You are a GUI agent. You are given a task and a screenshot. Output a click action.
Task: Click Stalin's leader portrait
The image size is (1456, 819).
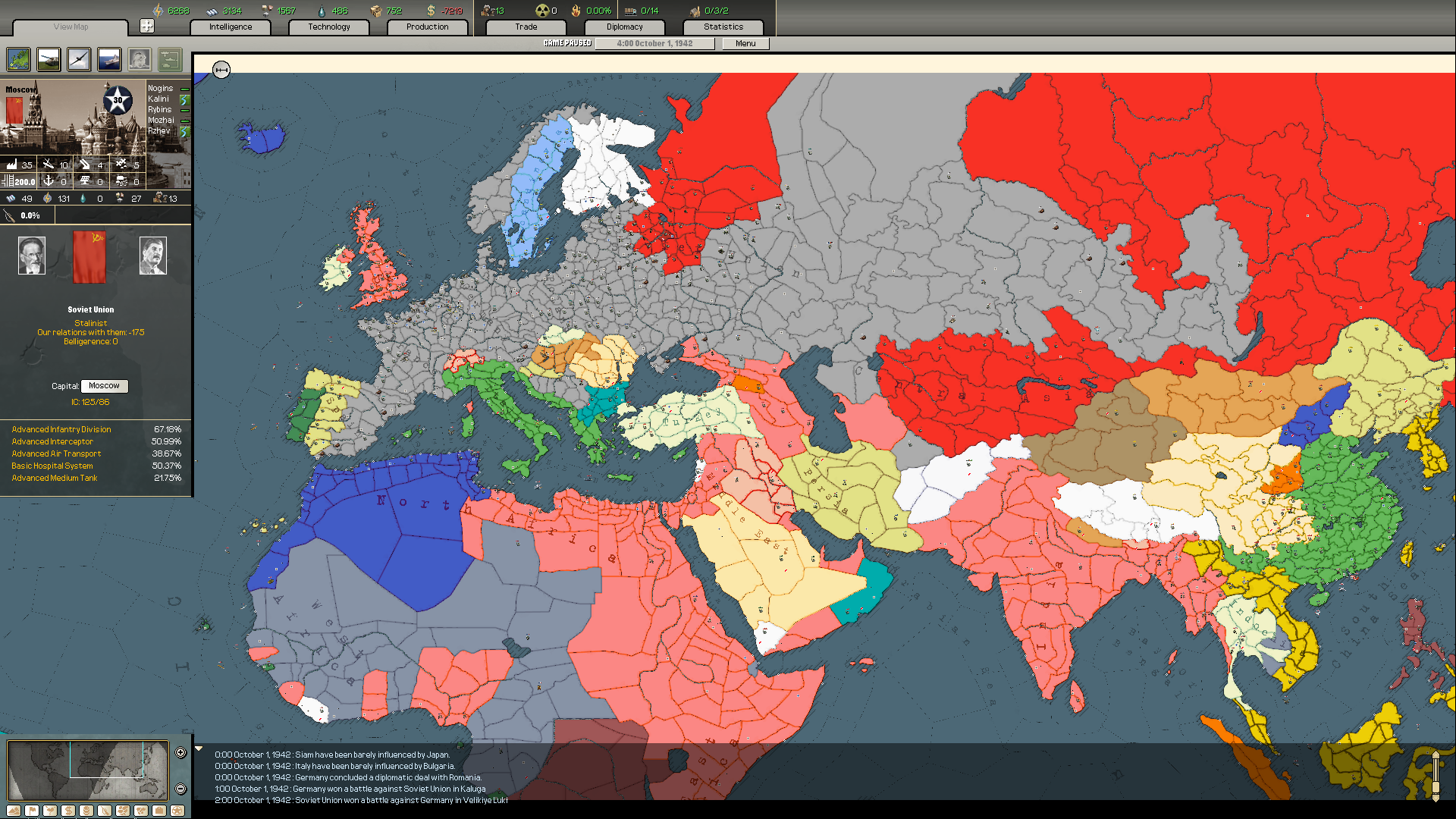click(152, 256)
